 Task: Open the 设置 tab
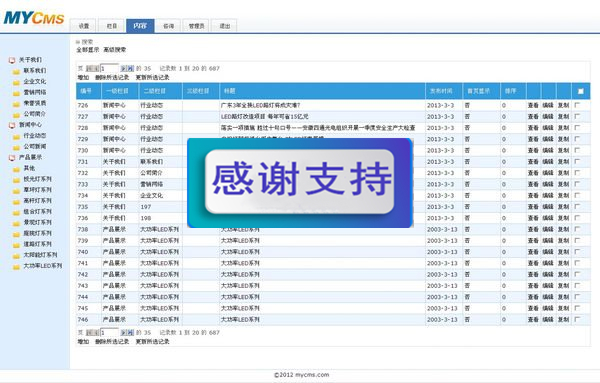click(84, 26)
